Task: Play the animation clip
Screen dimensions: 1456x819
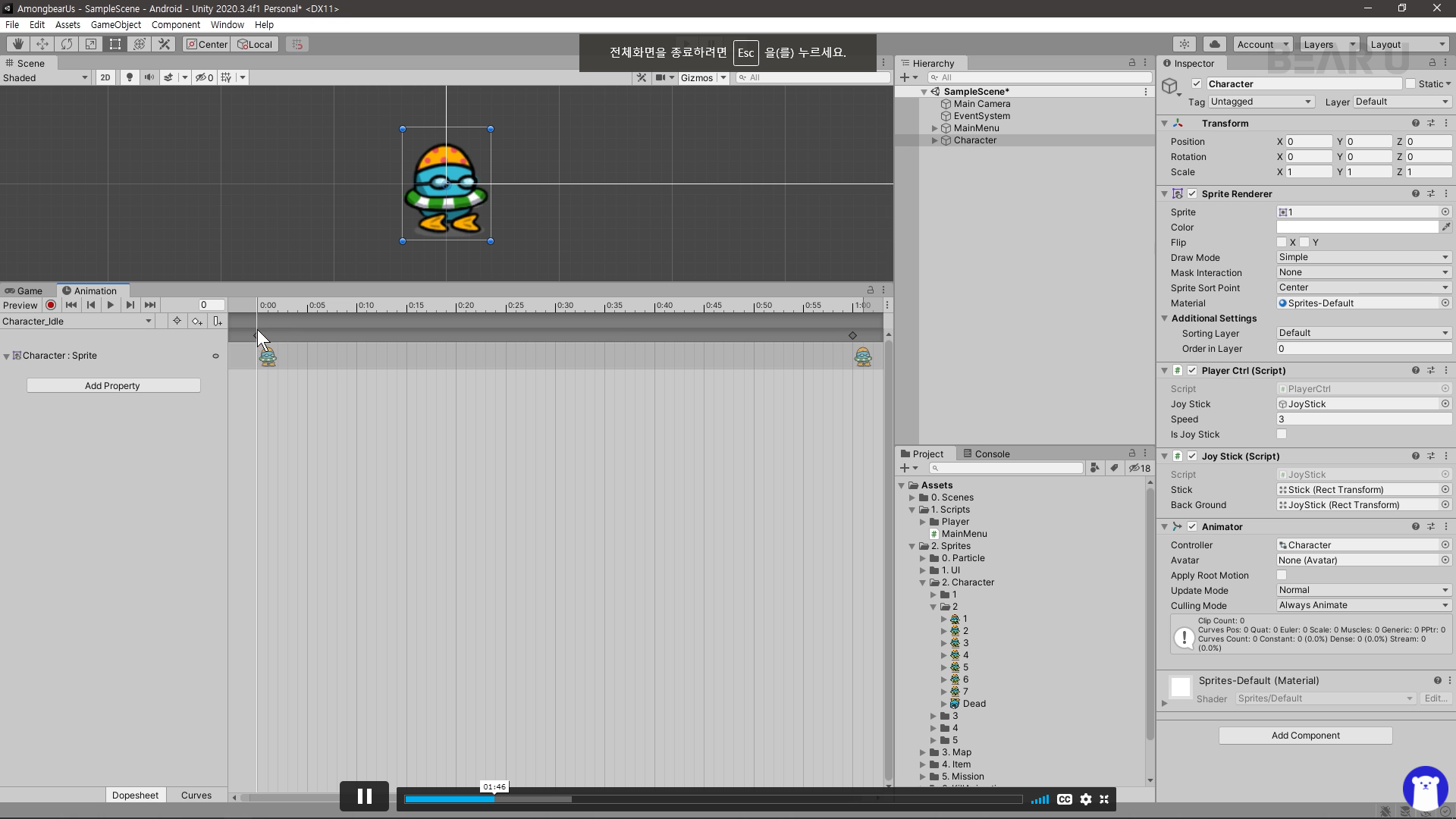Action: click(x=111, y=305)
